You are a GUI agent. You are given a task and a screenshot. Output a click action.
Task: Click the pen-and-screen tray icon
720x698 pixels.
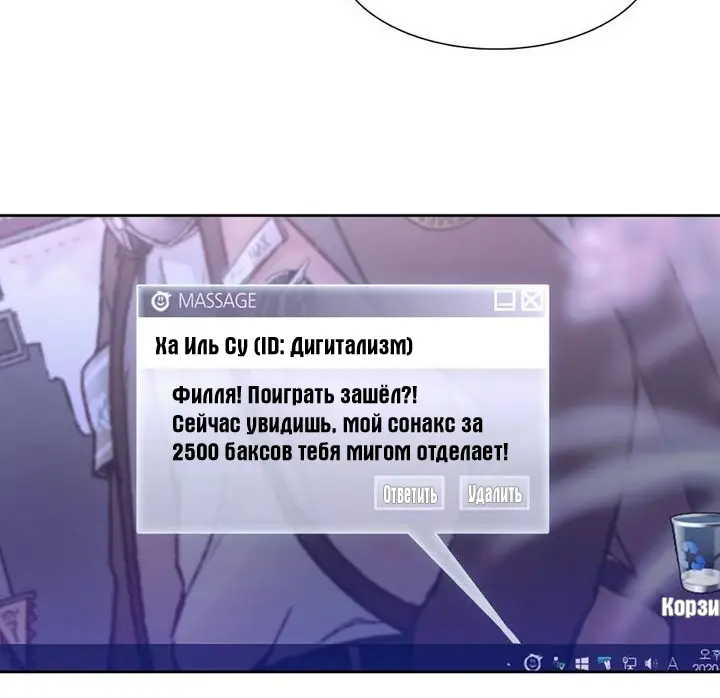click(604, 663)
